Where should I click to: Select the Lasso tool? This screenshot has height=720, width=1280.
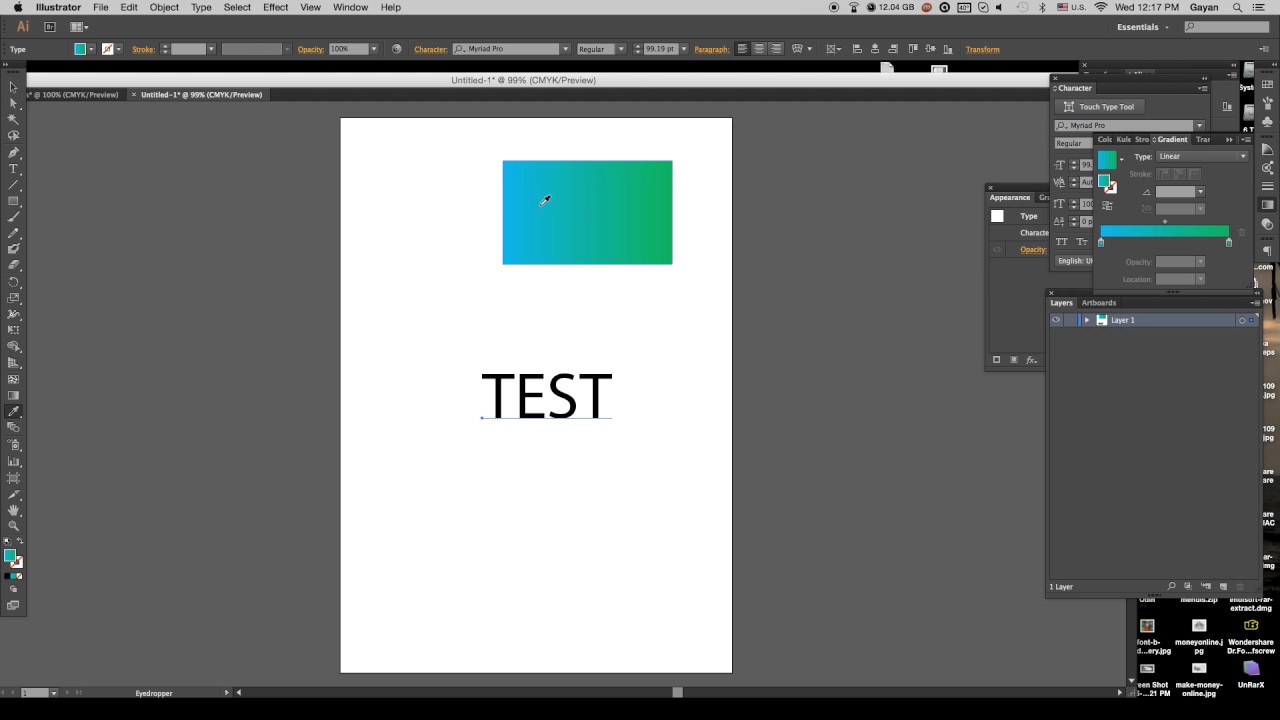(x=13, y=136)
